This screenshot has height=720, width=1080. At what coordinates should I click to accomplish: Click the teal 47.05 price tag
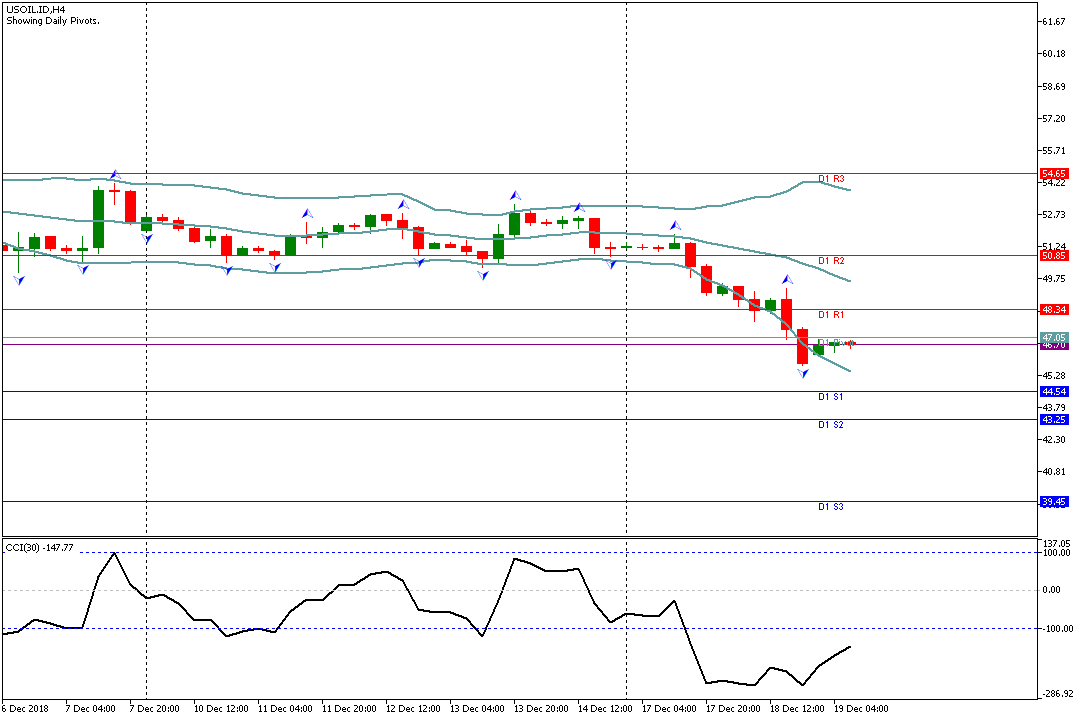(x=1054, y=337)
